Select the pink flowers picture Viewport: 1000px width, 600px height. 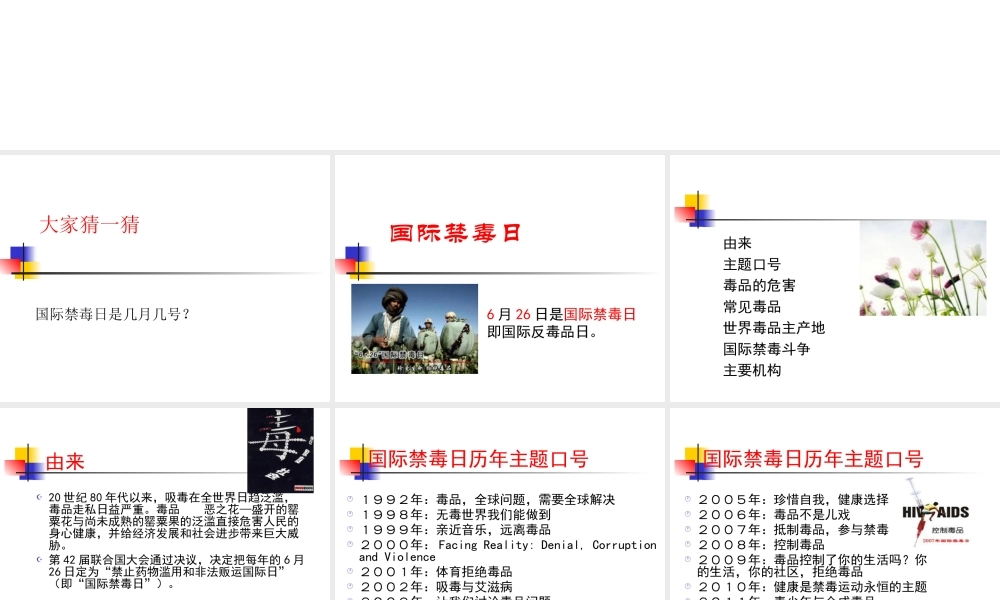[921, 267]
